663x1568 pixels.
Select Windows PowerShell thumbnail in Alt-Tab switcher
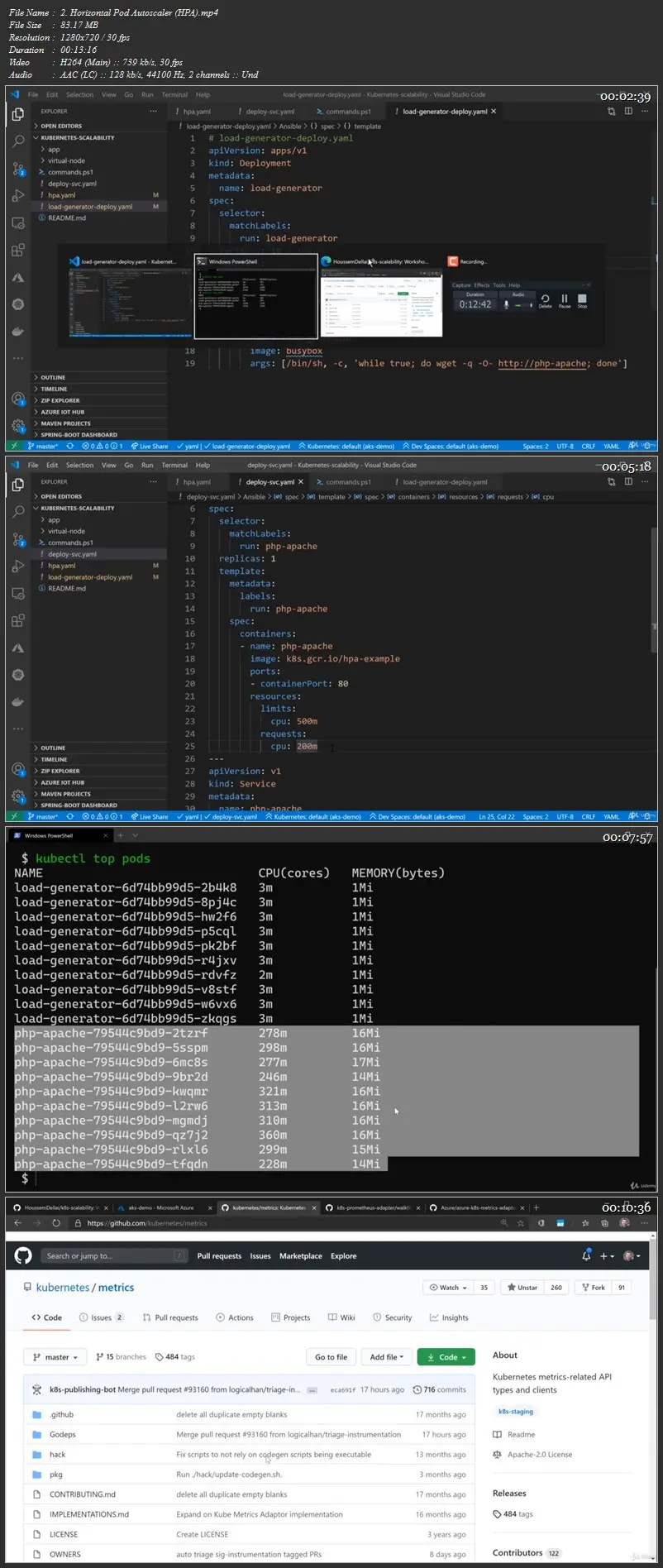pos(256,296)
